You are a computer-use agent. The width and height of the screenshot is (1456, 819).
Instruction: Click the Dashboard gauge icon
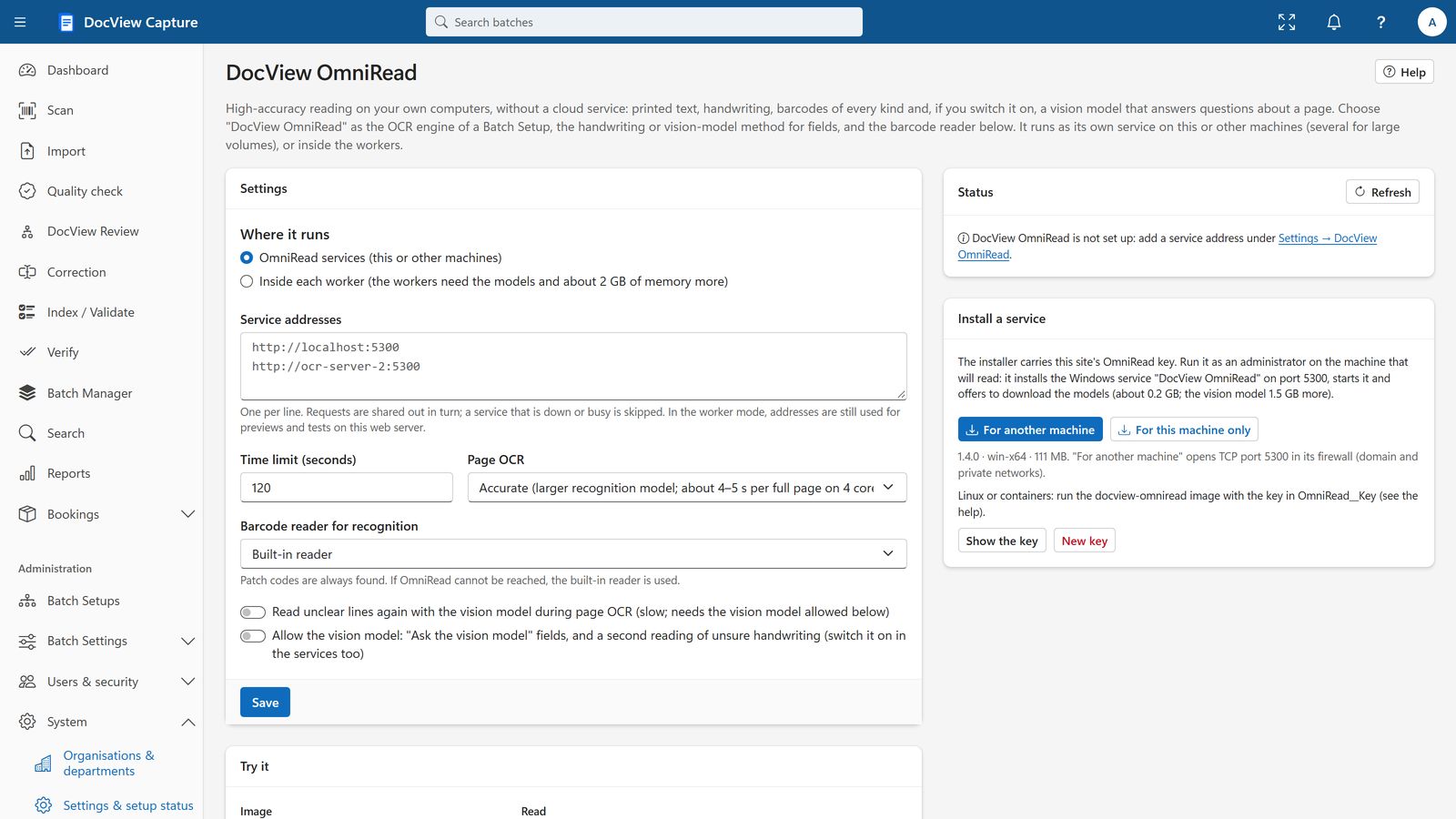coord(27,70)
